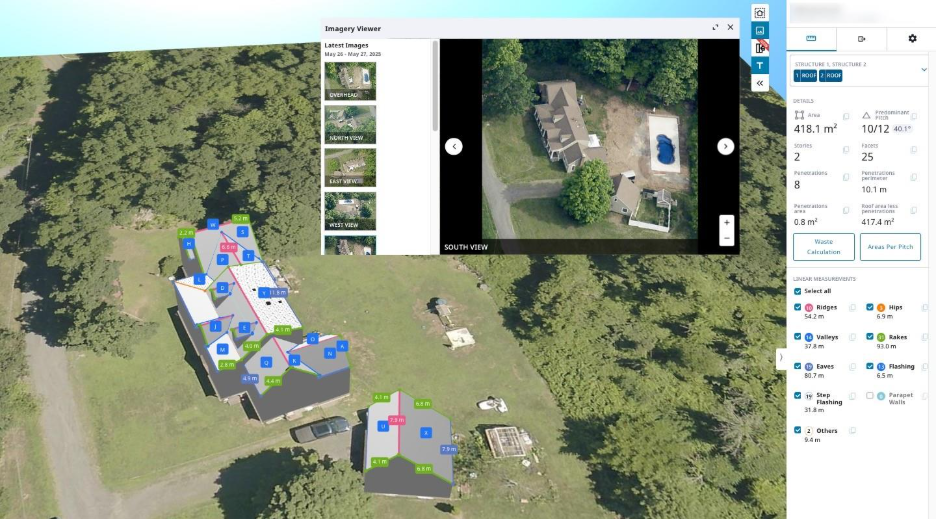Toggle the Step Flashing checkbox

point(798,395)
